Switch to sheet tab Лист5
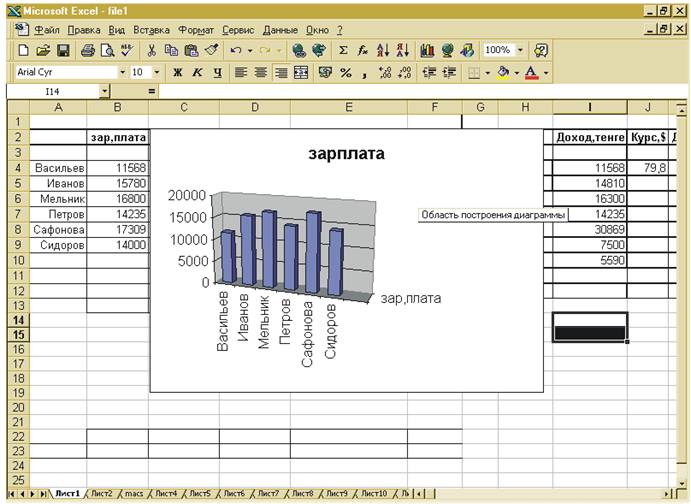 pos(200,494)
